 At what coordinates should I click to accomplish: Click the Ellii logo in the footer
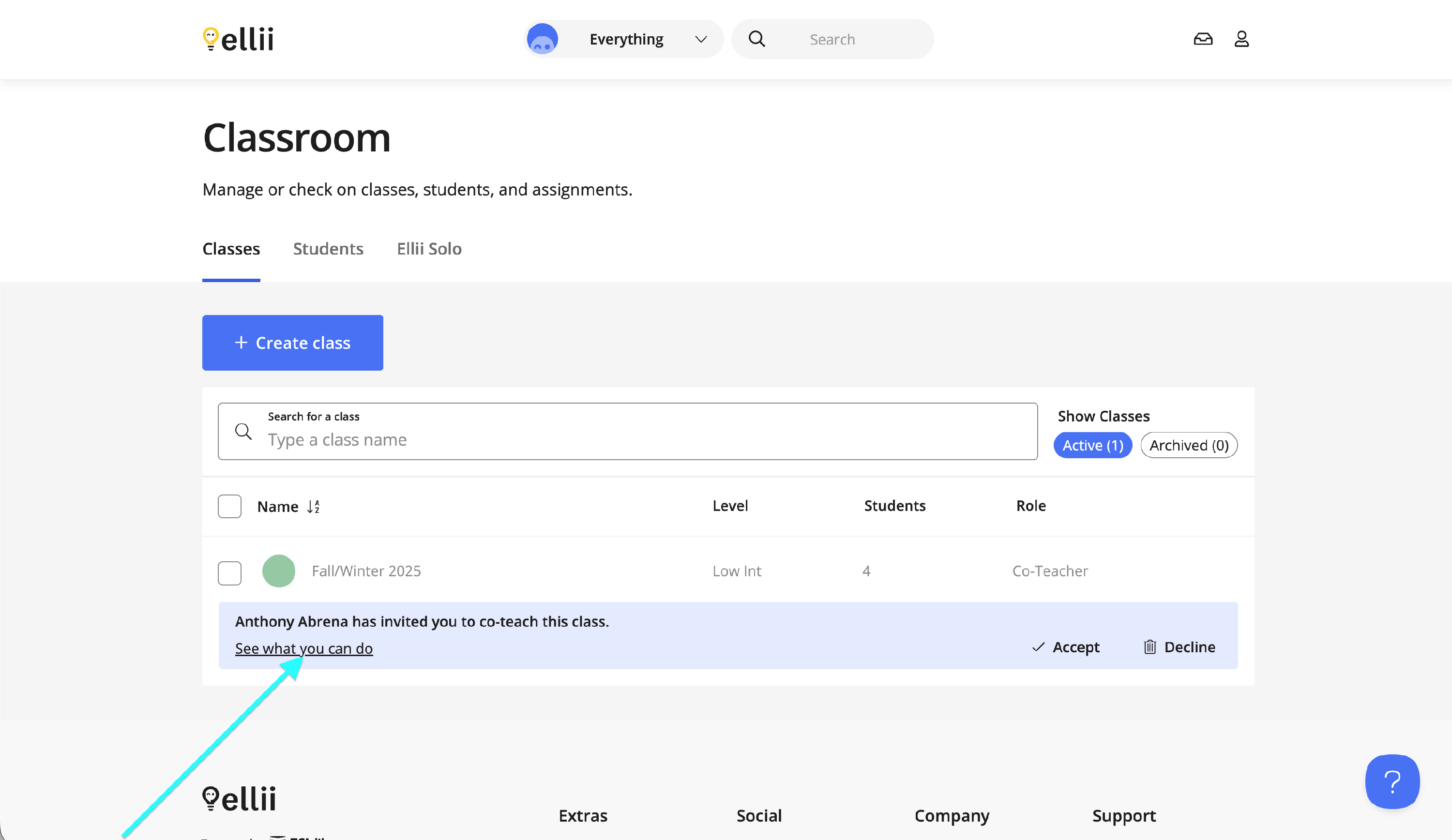[239, 798]
